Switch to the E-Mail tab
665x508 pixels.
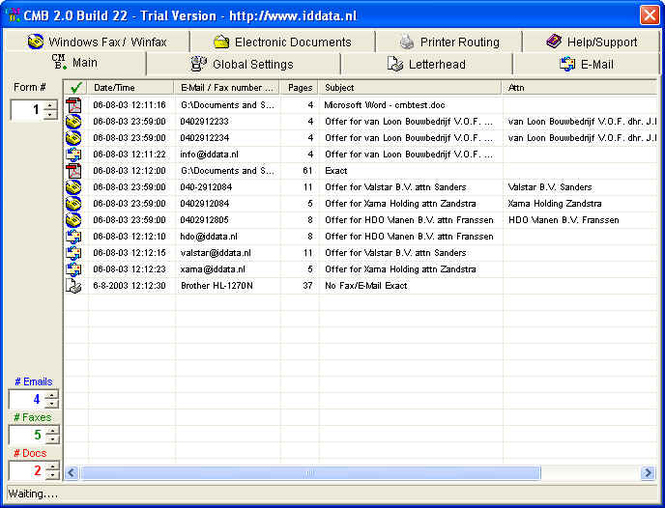(586, 64)
